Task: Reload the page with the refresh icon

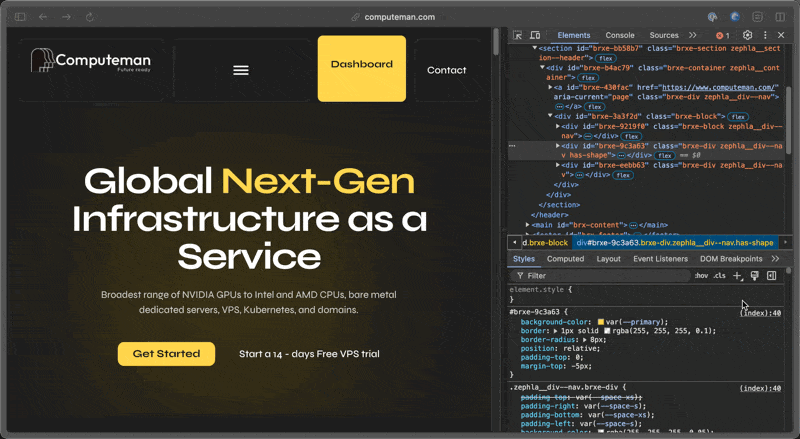Action: (x=90, y=17)
